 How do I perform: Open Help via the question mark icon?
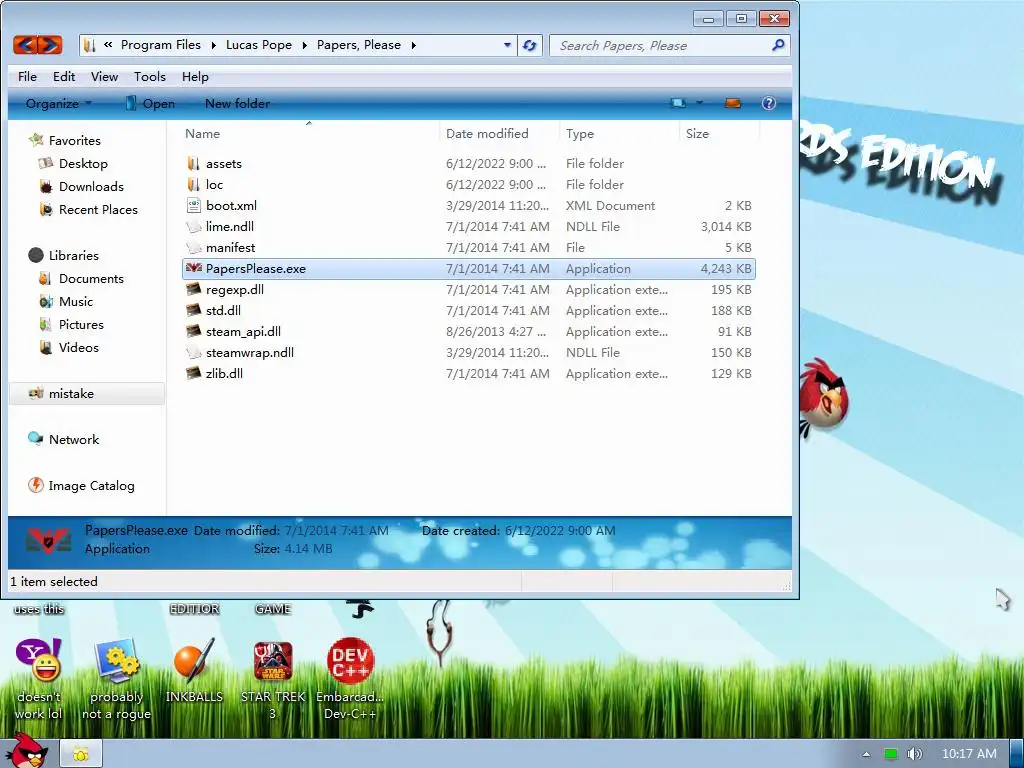[769, 103]
